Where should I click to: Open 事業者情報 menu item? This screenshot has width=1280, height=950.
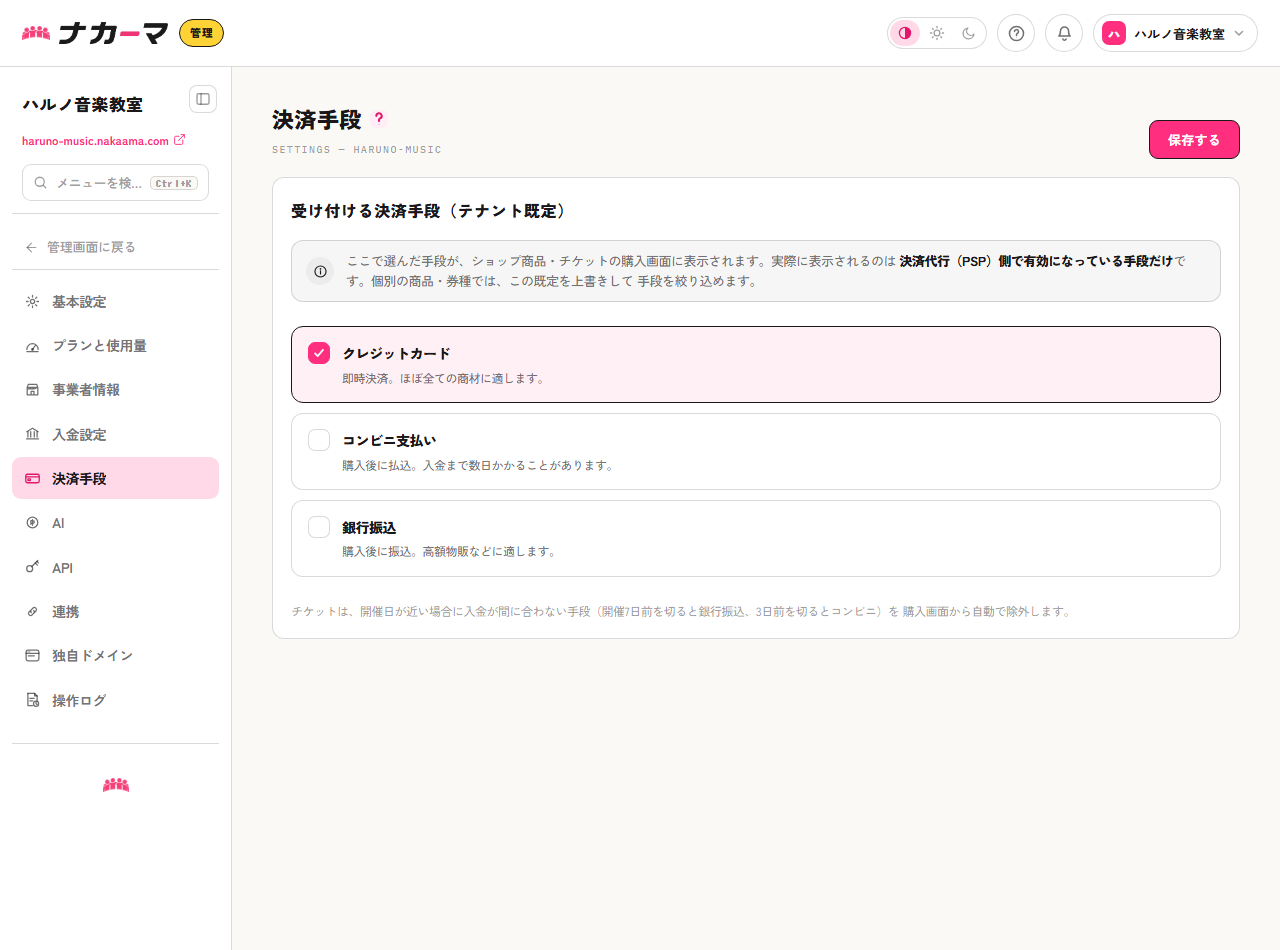coord(115,390)
